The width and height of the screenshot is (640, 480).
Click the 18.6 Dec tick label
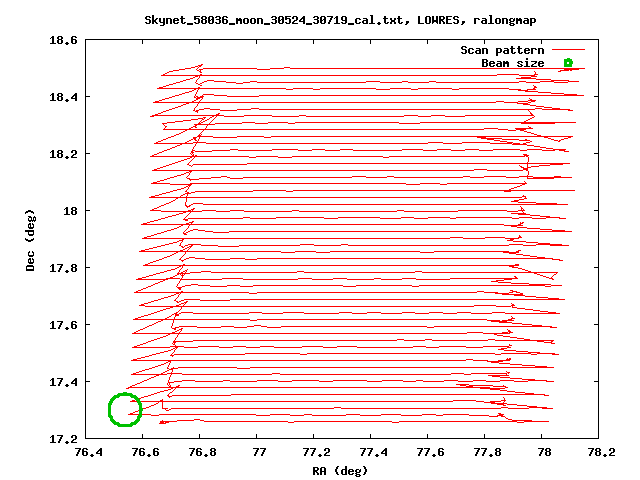[63, 40]
